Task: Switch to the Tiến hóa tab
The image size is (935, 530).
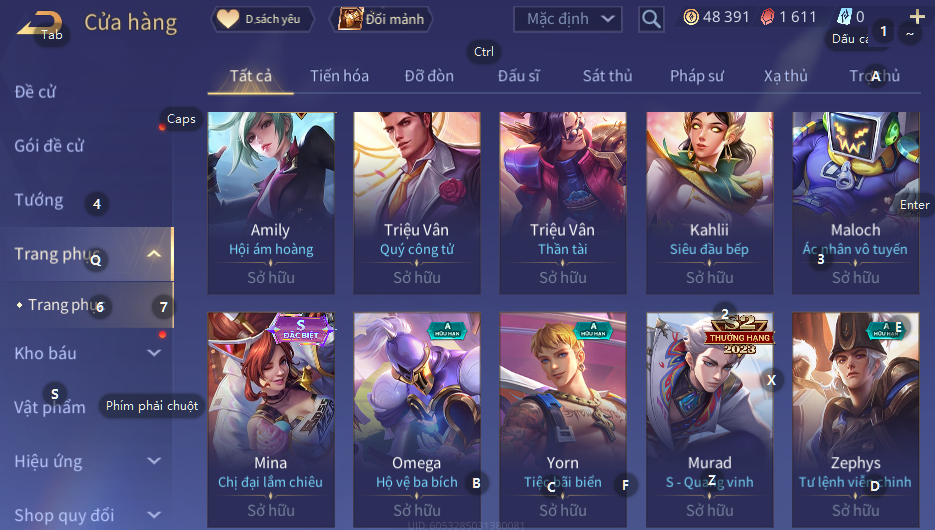Action: coord(339,76)
